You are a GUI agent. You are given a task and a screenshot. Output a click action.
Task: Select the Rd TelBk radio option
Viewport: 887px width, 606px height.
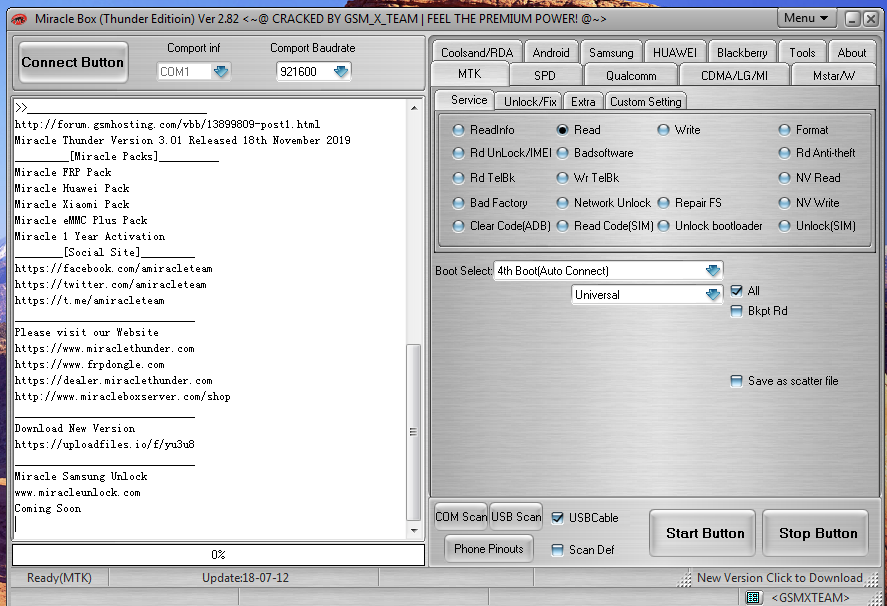point(484,178)
